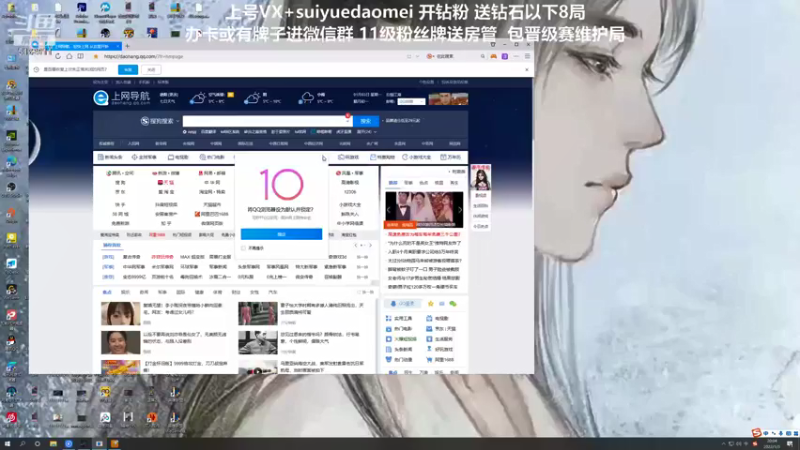Click taskbar search magnifier icon
Viewport: 800px width, 450px height.
22,444
